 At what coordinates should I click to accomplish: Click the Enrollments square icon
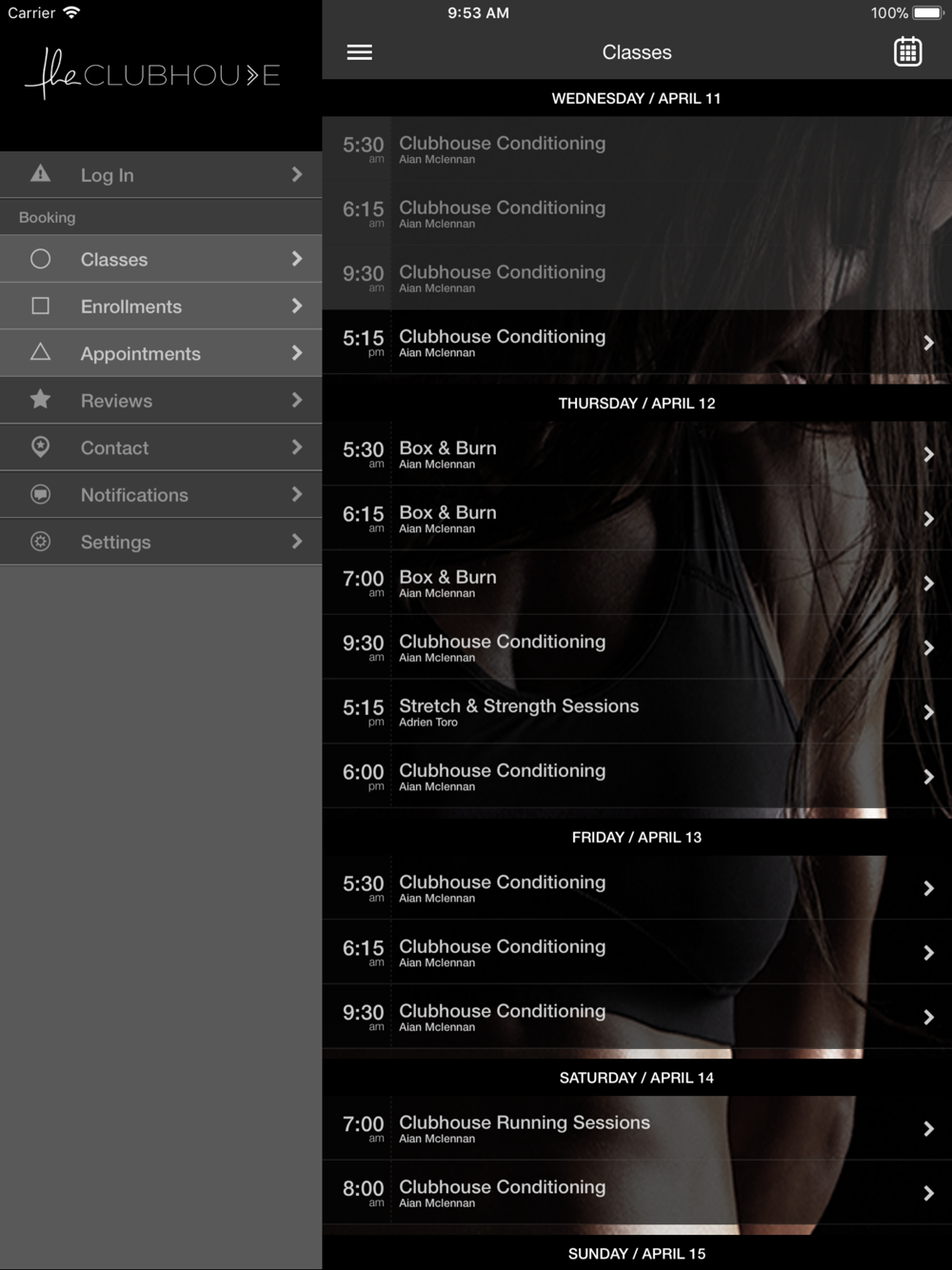coord(40,306)
